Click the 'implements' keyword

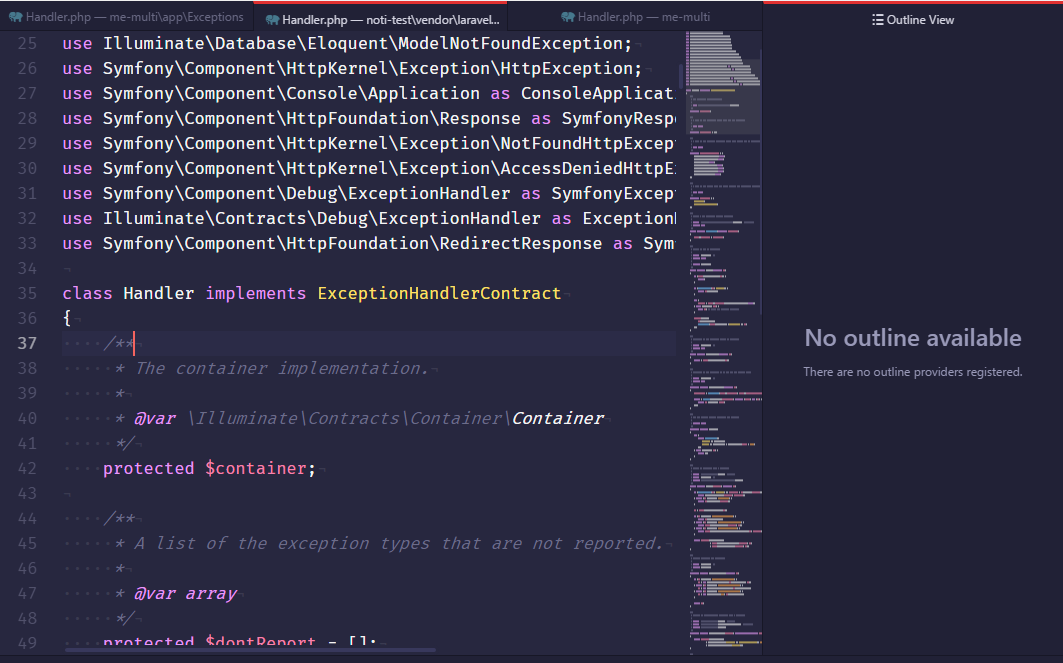pos(256,294)
